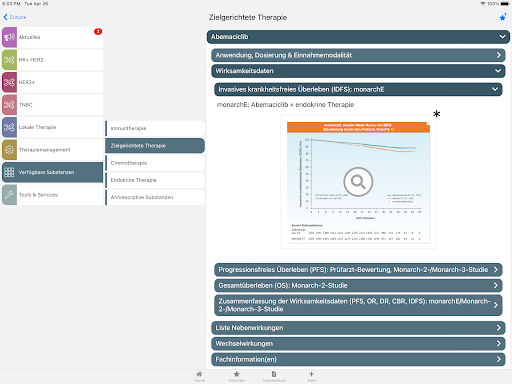Open the HER2+ section icon
Screen dimensions: 512x384
(x=9, y=82)
